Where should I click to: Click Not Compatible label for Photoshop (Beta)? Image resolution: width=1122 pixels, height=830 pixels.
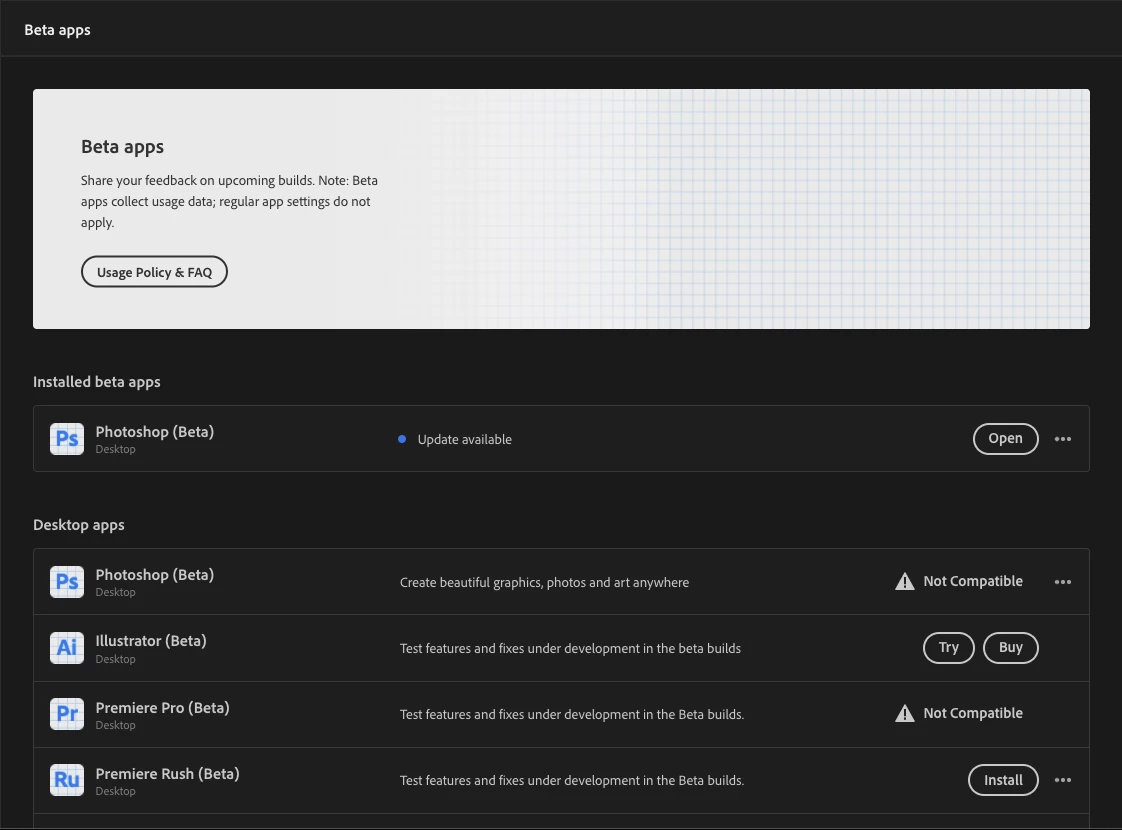pos(972,581)
